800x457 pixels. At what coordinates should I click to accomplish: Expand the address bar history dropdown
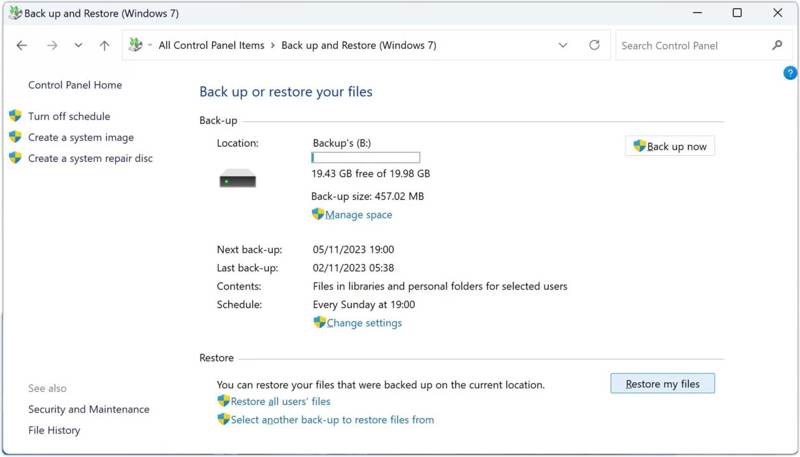[x=563, y=45]
